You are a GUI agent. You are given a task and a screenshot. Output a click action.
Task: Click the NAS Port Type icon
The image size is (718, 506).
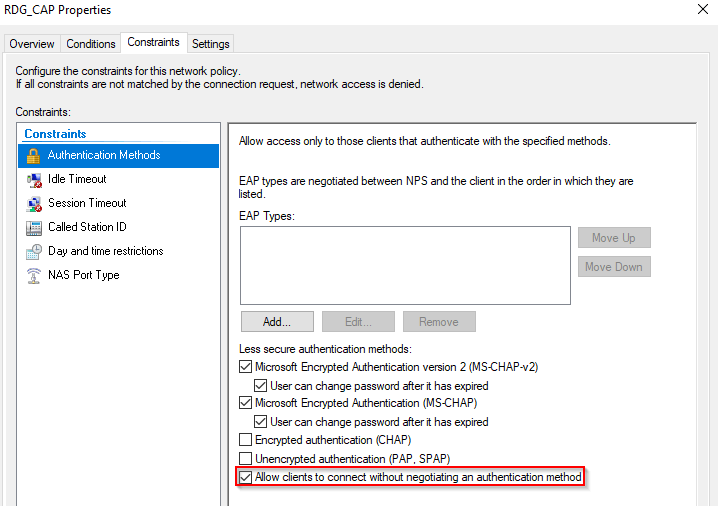point(33,275)
